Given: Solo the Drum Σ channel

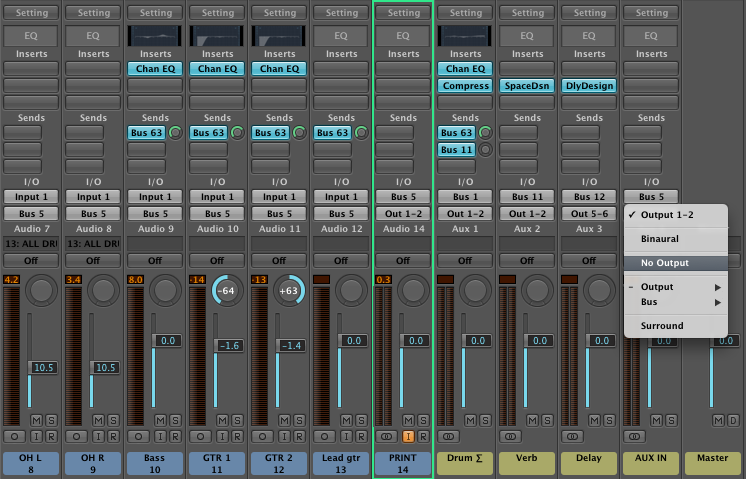Looking at the screenshot, I should (x=485, y=420).
